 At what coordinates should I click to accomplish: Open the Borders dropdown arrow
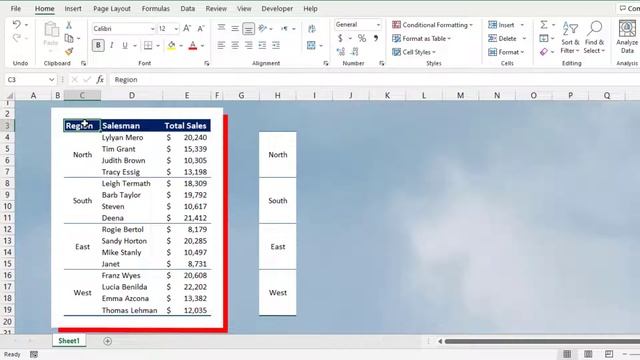pyautogui.click(x=158, y=45)
